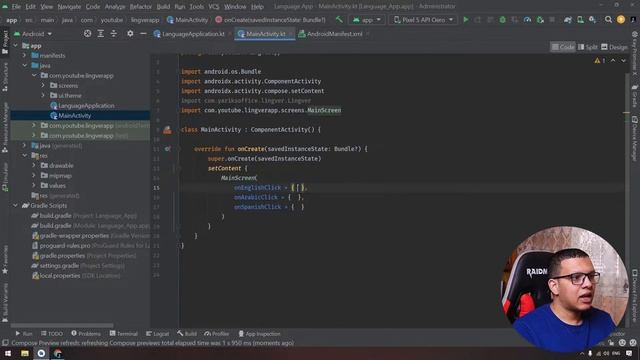Screen dimensions: 640x360
Task: Switch editor to Design view
Action: (614, 47)
